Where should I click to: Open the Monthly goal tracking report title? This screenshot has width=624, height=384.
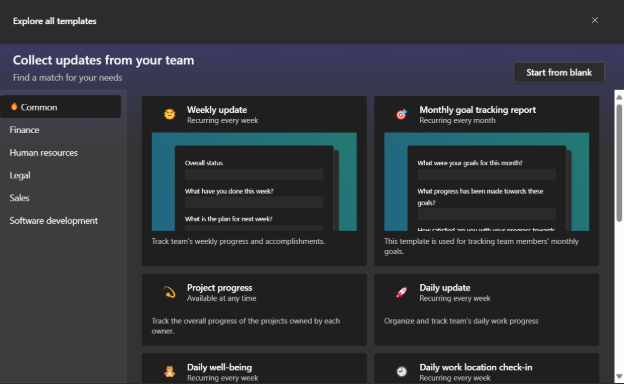click(478, 110)
